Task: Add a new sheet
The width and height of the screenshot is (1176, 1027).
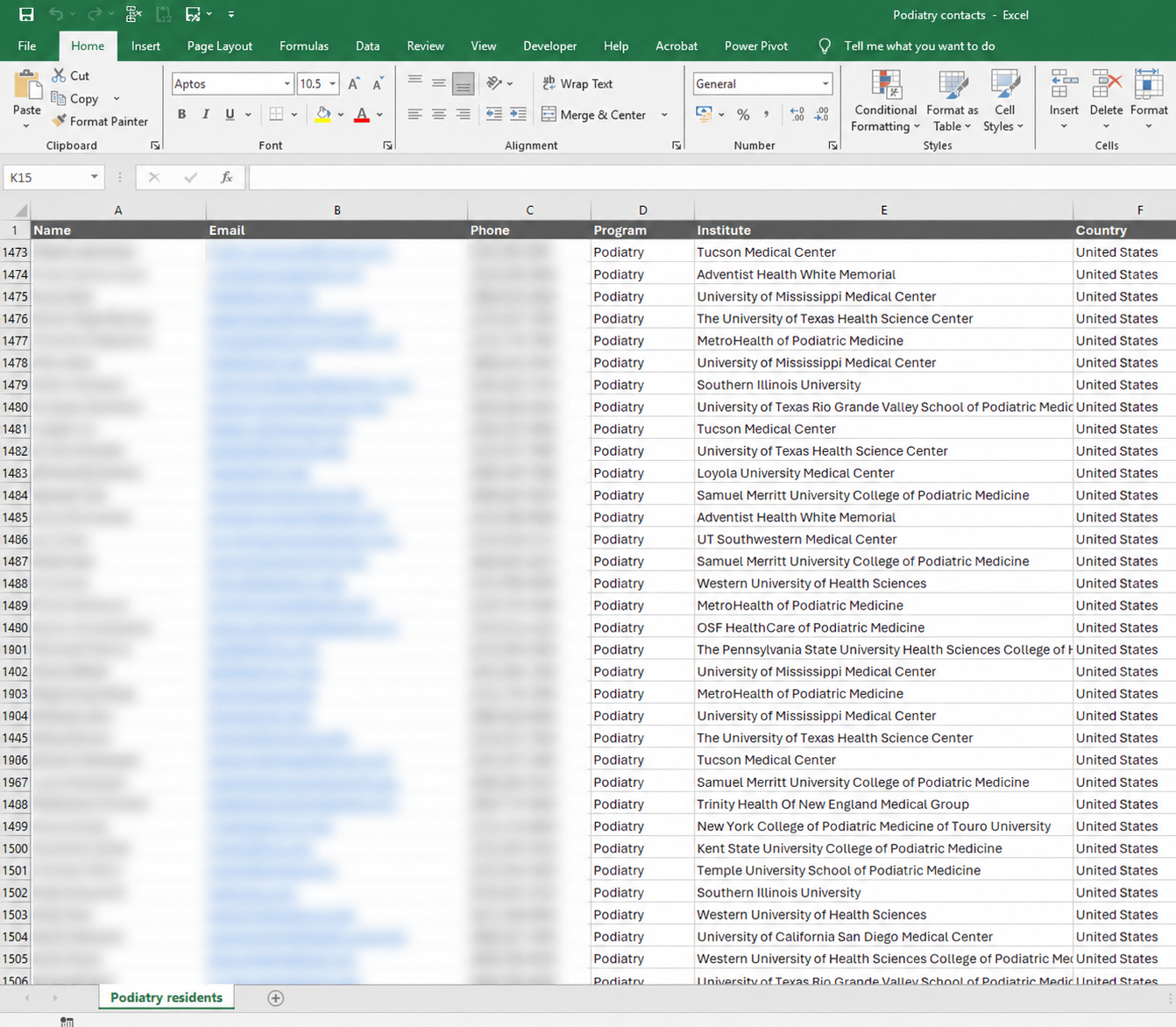Action: coord(275,998)
